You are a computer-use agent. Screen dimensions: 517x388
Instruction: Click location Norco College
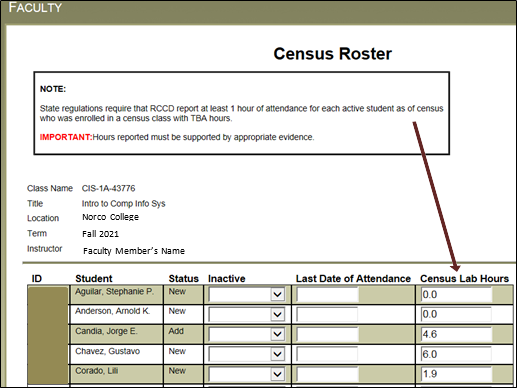click(x=111, y=217)
